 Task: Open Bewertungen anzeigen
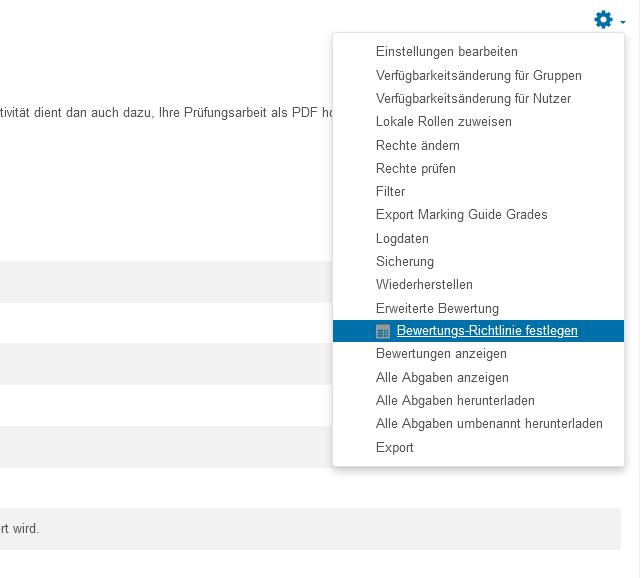pos(441,353)
